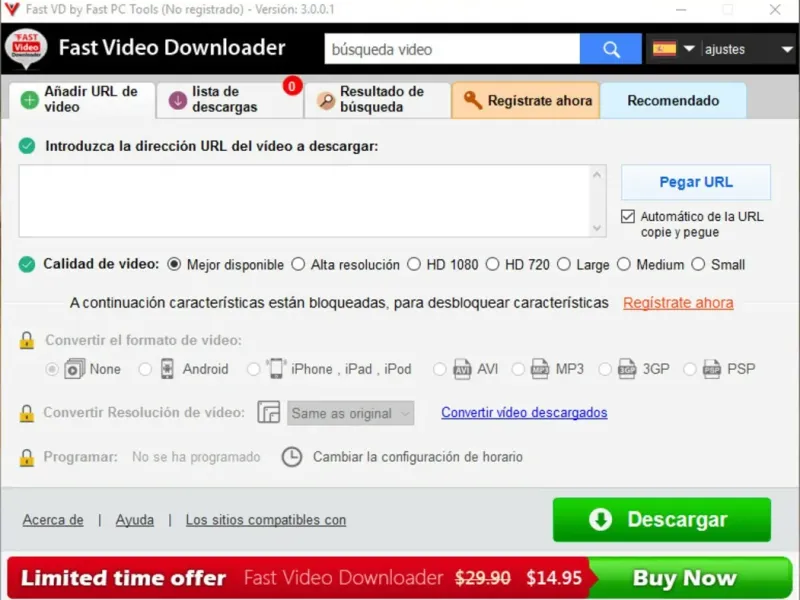
Task: Click the resolution resize icon
Action: (269, 412)
